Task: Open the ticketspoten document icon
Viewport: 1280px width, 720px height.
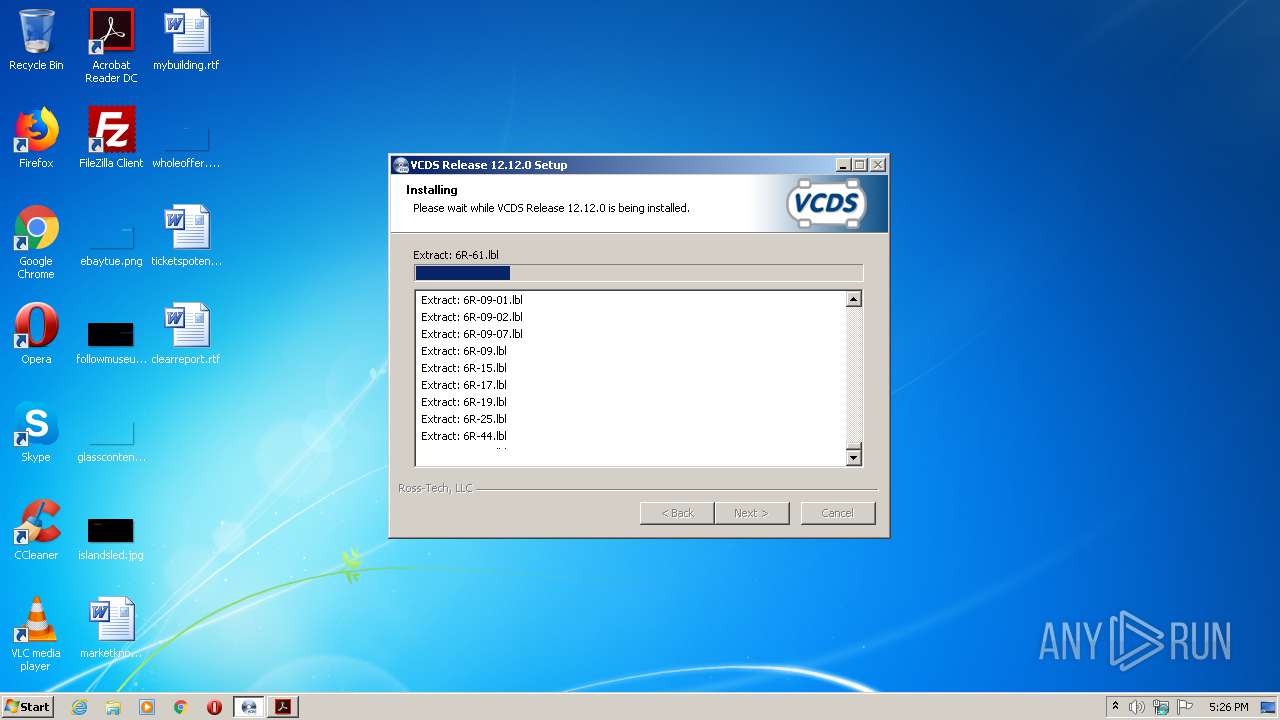Action: (x=186, y=236)
